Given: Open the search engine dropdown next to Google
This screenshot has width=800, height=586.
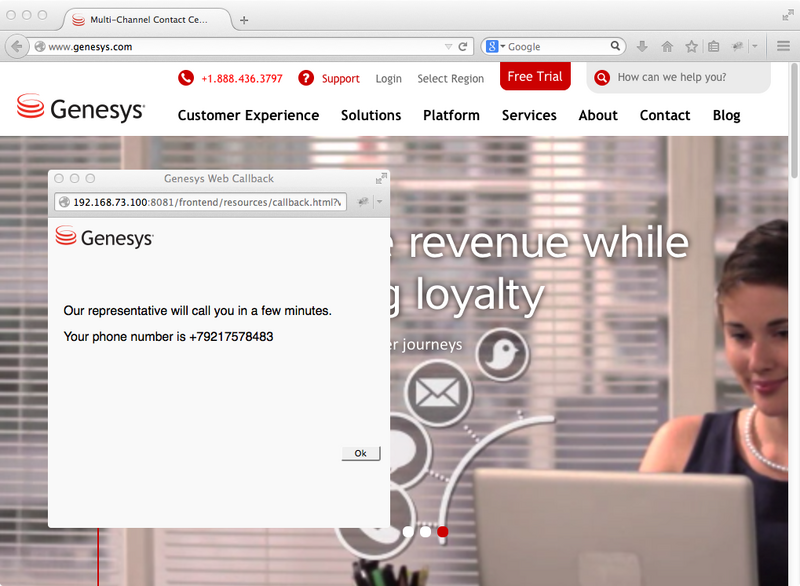Looking at the screenshot, I should coord(501,46).
